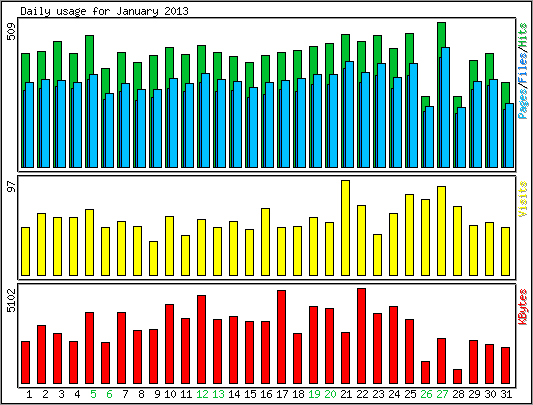Image resolution: width=533 pixels, height=405 pixels.
Task: Select the shortest yellow Visits bar, day 9
Action: (153, 258)
